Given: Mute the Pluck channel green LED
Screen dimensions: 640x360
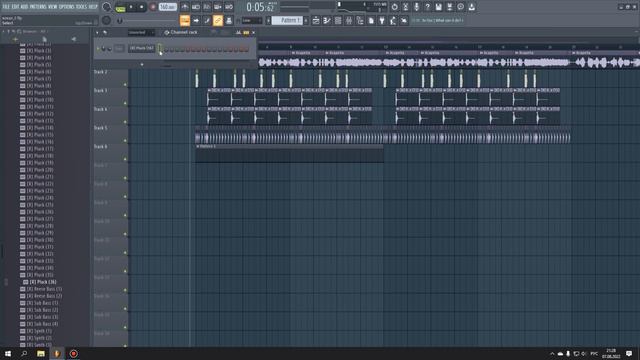Looking at the screenshot, I should 98,49.
